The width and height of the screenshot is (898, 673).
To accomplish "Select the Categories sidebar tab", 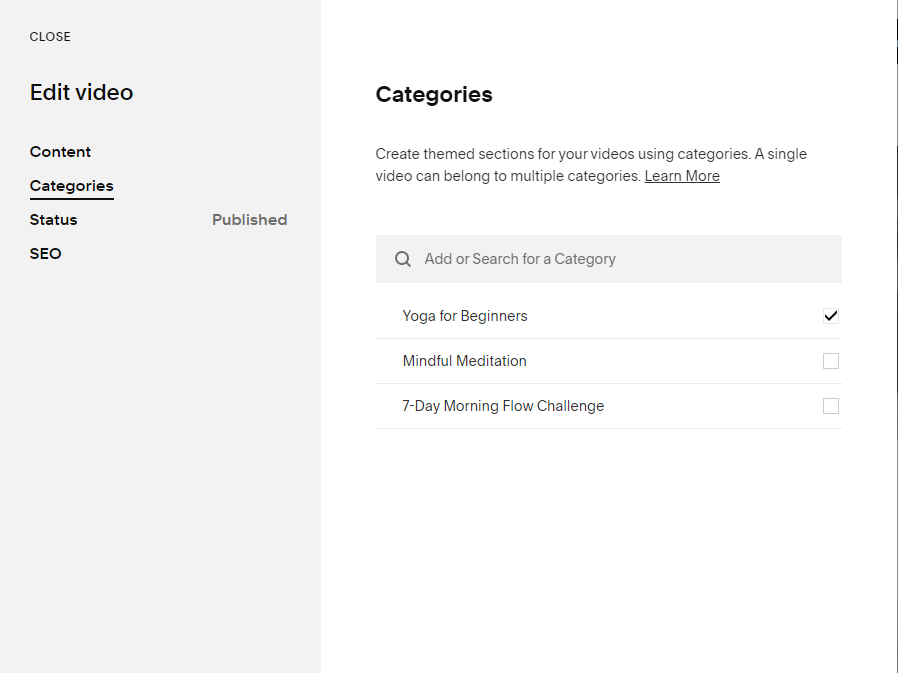I will [x=72, y=186].
